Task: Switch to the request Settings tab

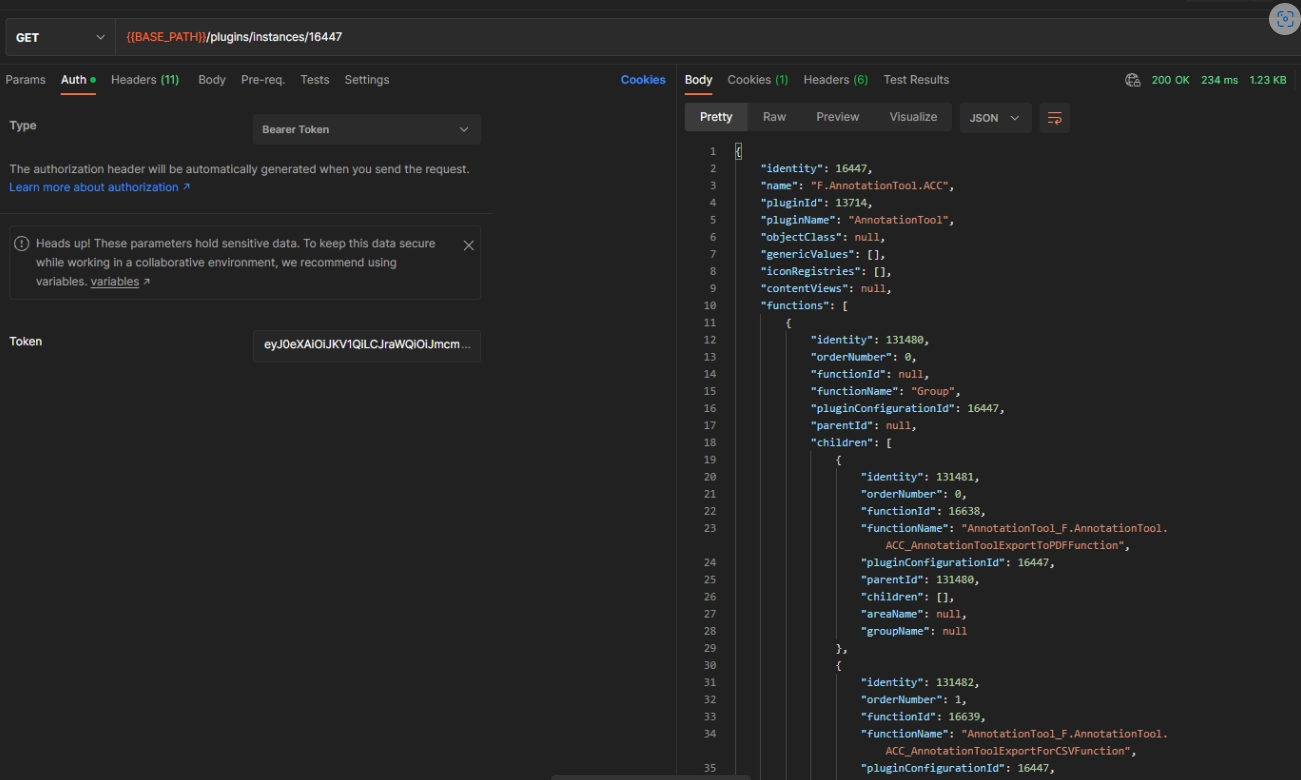Action: 367,80
